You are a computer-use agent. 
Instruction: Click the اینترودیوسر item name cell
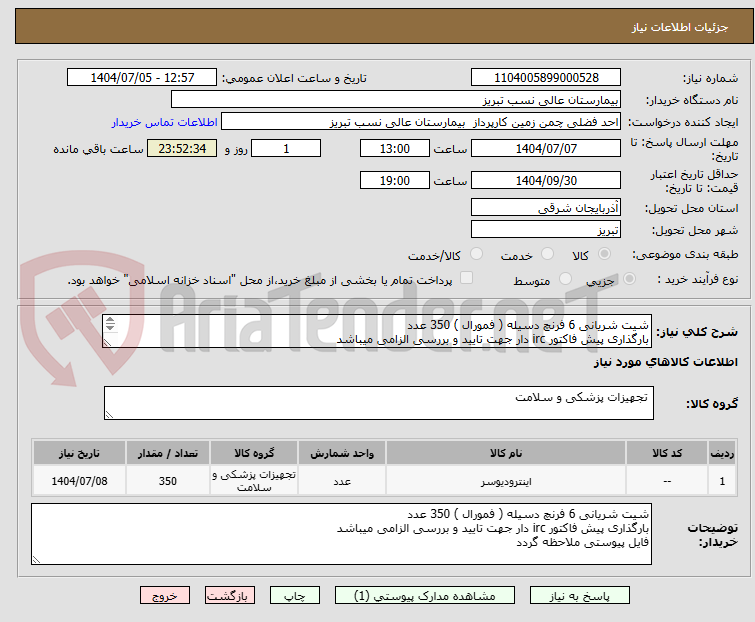(x=506, y=481)
